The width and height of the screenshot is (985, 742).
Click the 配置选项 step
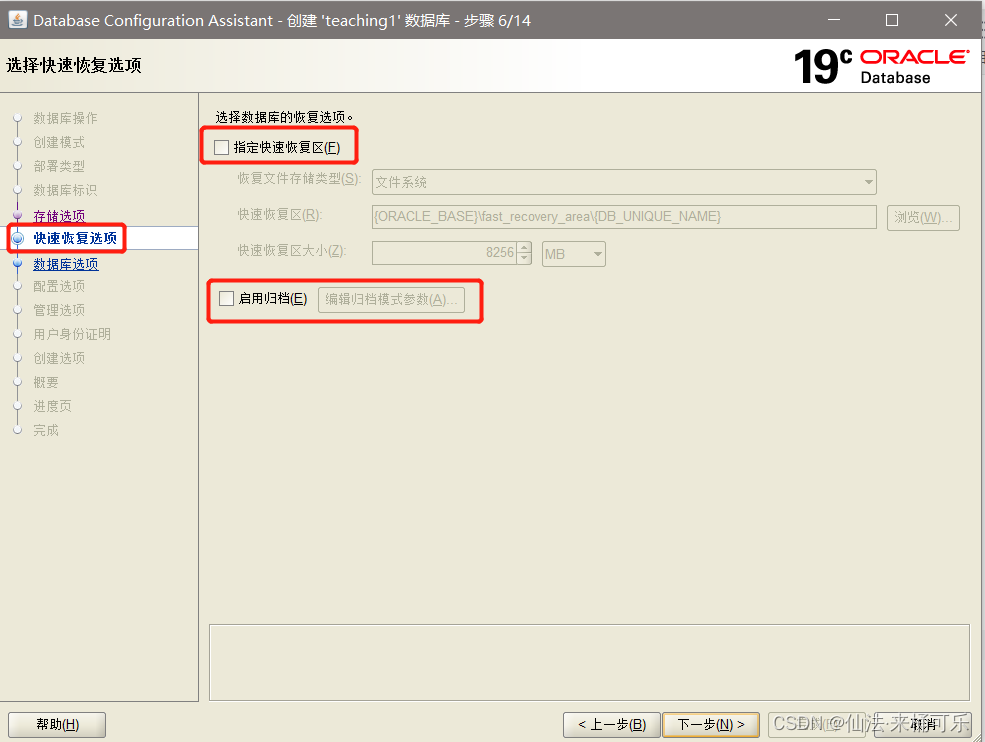(x=59, y=286)
